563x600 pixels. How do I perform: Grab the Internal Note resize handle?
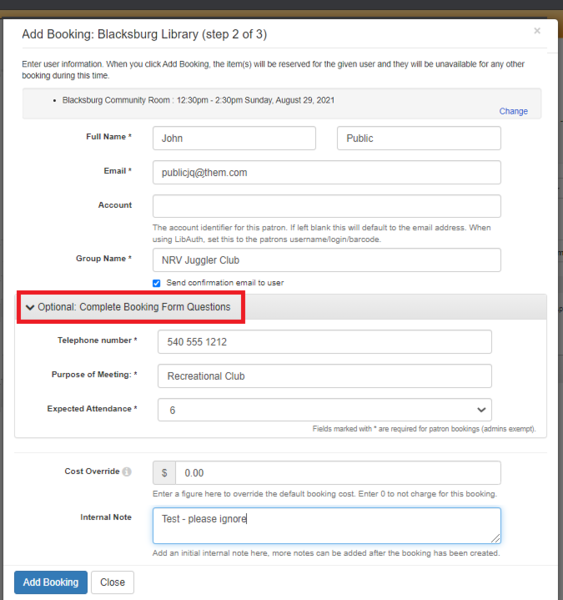pos(496,539)
